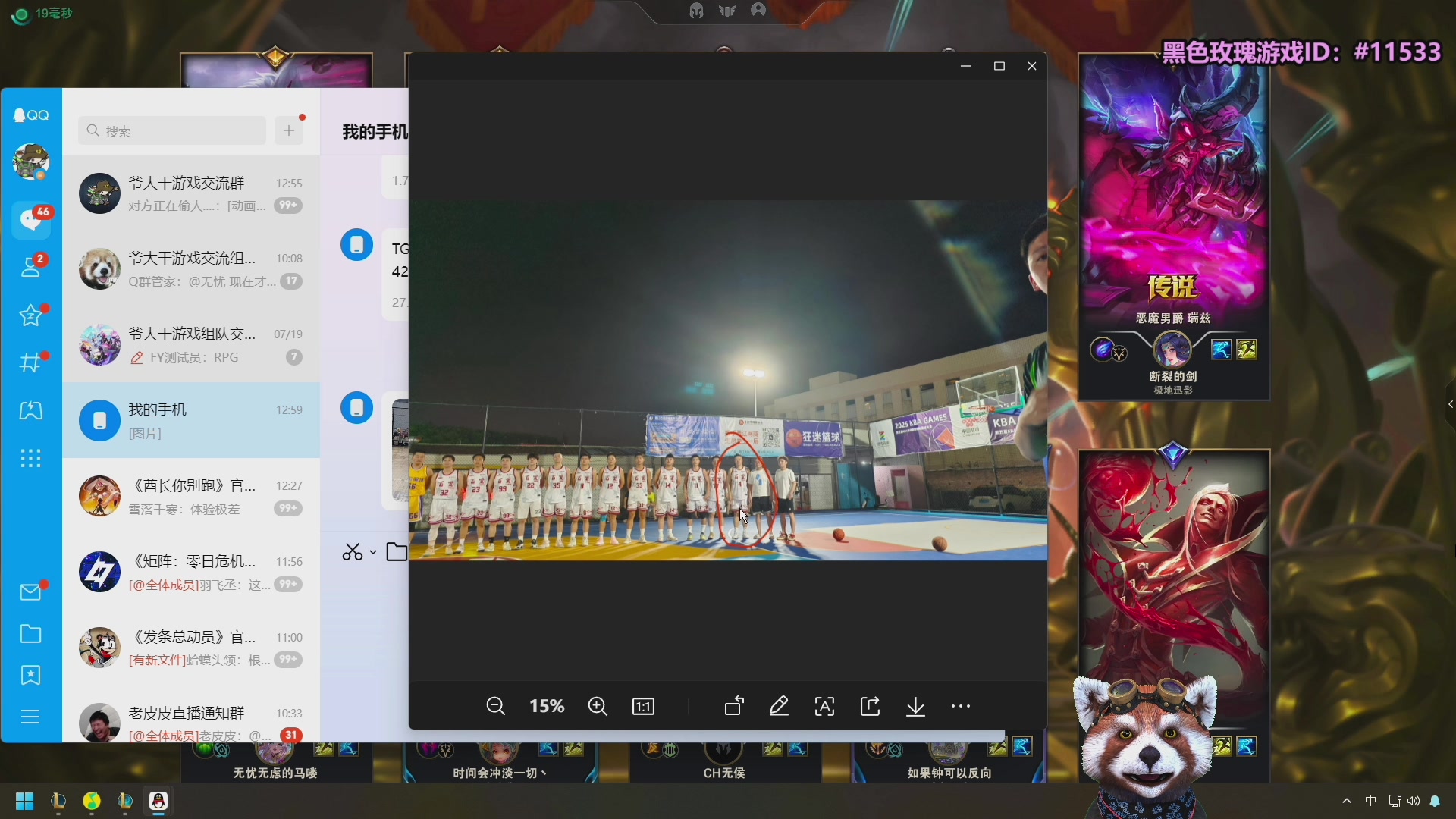
Task: Open the image edit pencil tool
Action: [x=779, y=706]
